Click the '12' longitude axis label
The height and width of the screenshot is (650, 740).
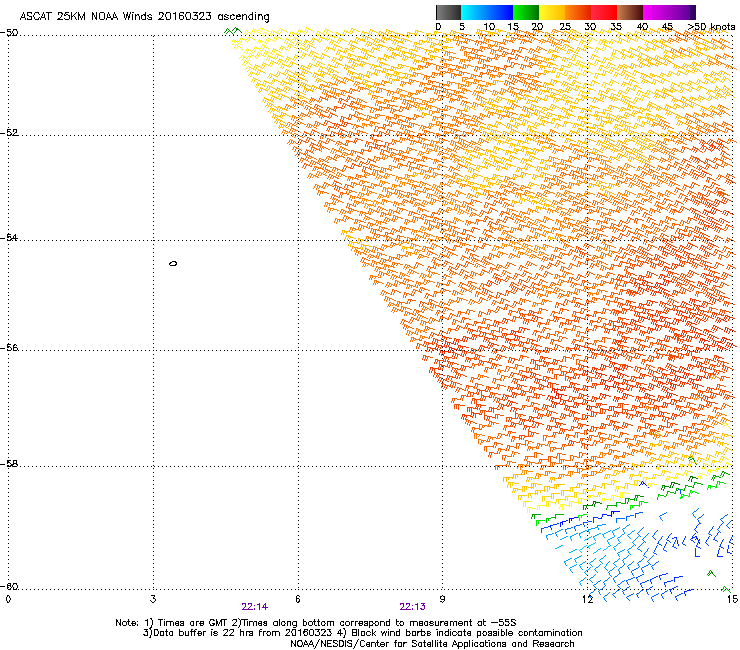tap(587, 599)
